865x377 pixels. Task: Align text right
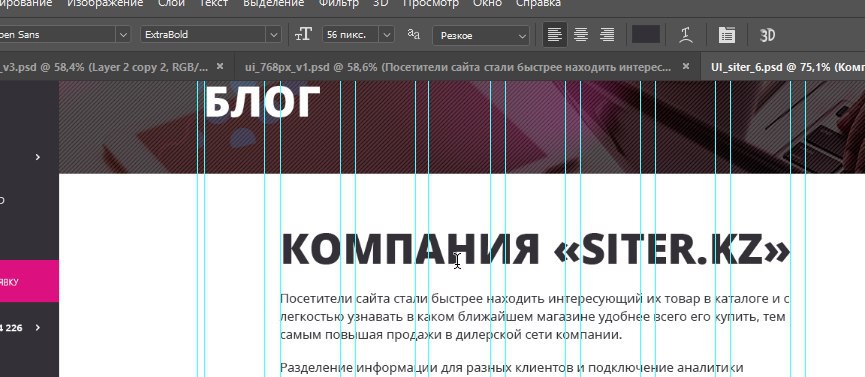click(x=607, y=35)
